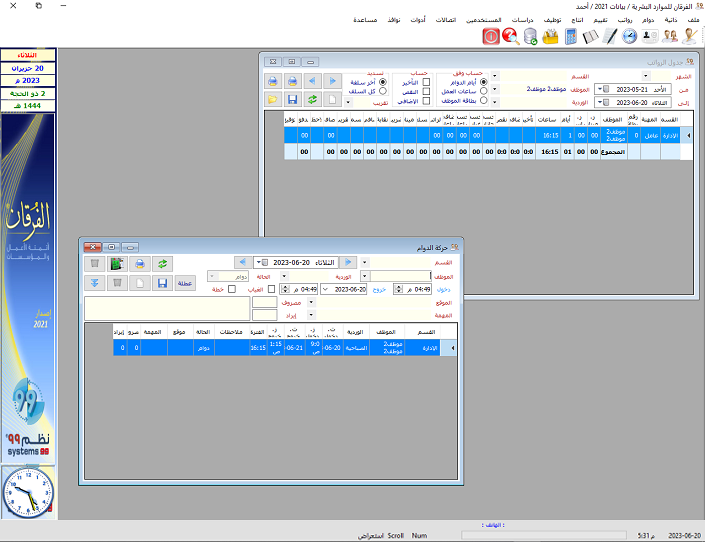Open the analog clock icon in main toolbar
Viewport: 705px width, 542px height.
click(629, 36)
